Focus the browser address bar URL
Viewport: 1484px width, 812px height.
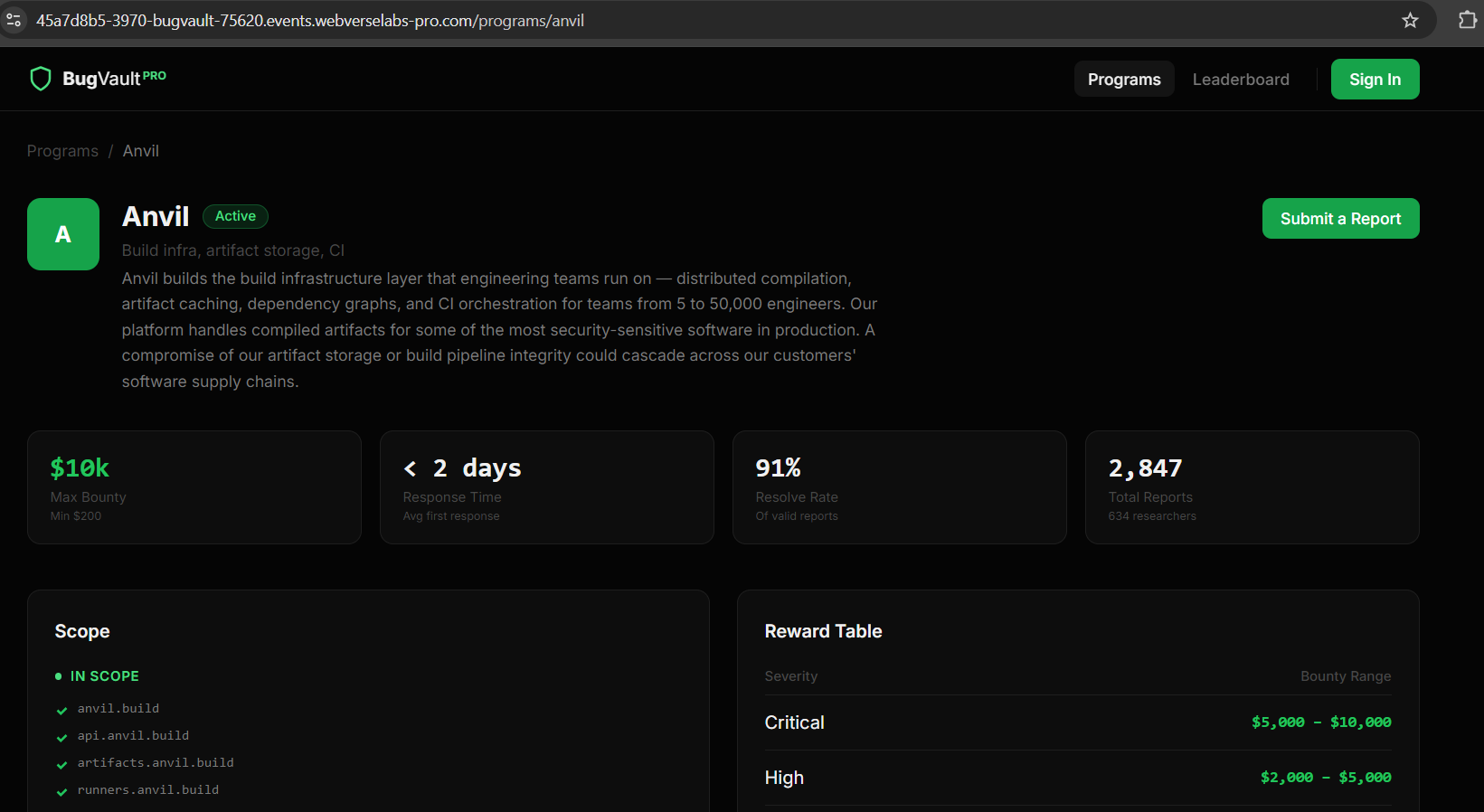pyautogui.click(x=310, y=20)
